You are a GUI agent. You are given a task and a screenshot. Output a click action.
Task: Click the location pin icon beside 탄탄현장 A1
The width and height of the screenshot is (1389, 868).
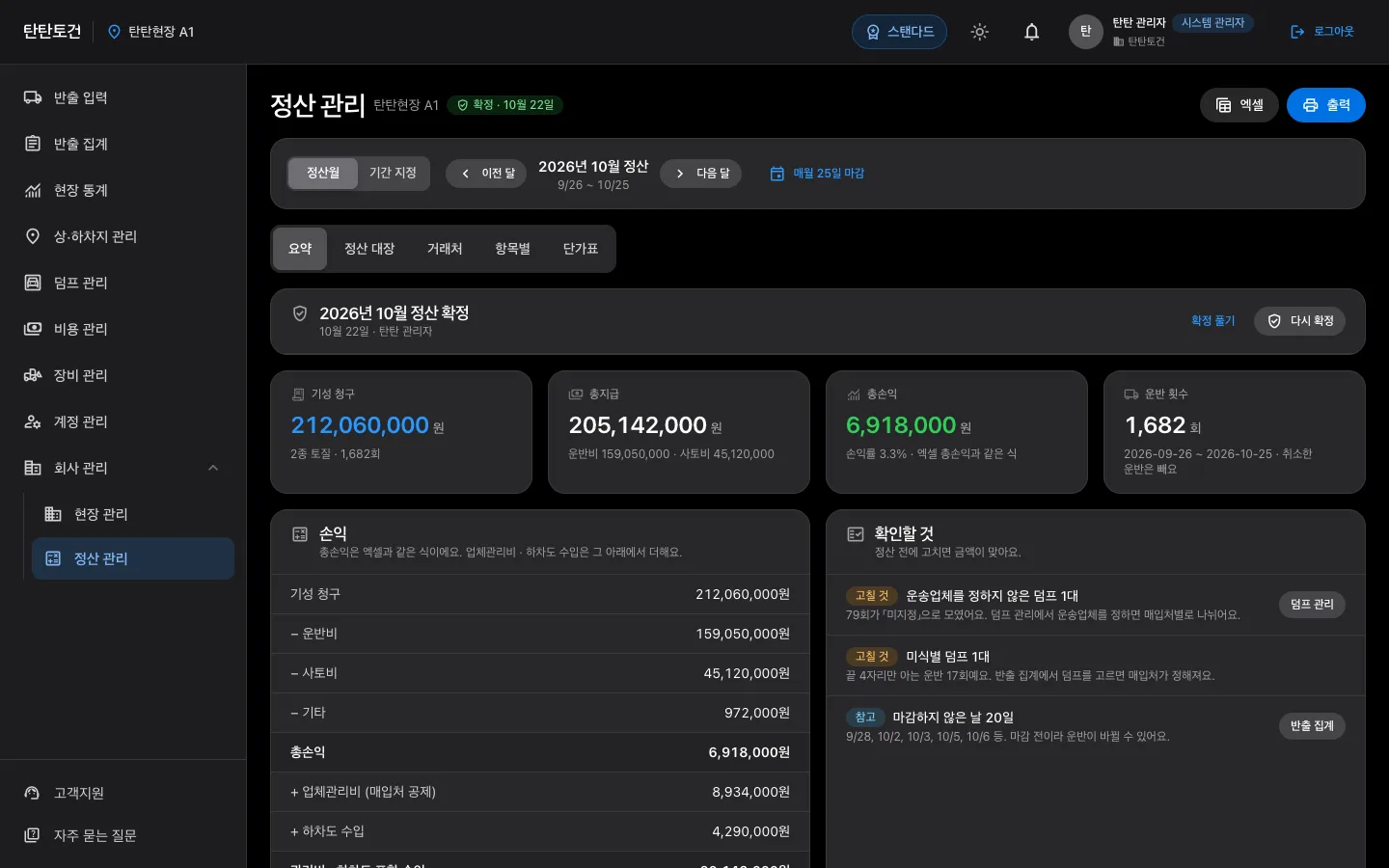point(114,32)
